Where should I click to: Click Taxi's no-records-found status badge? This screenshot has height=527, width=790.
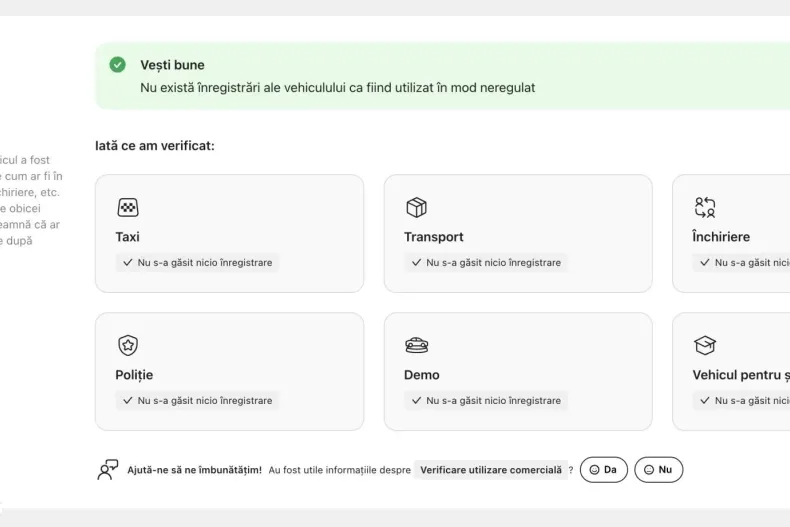(197, 263)
